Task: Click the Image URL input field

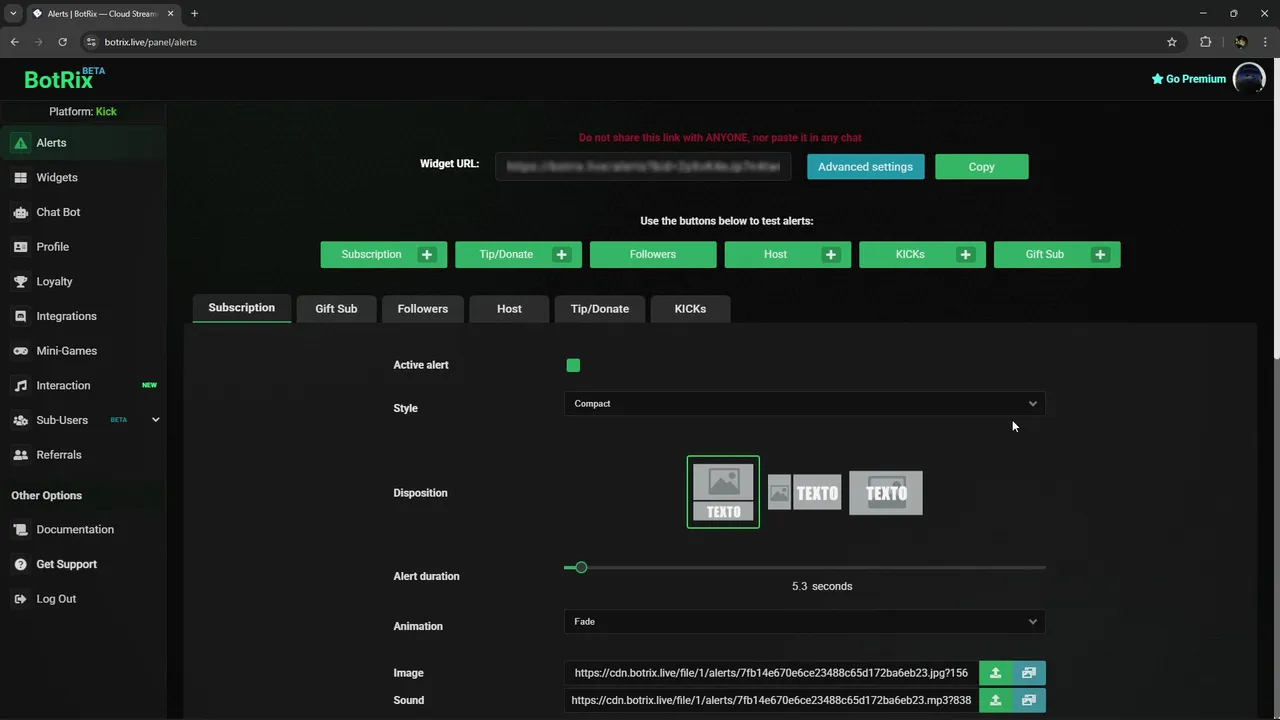Action: pyautogui.click(x=771, y=673)
